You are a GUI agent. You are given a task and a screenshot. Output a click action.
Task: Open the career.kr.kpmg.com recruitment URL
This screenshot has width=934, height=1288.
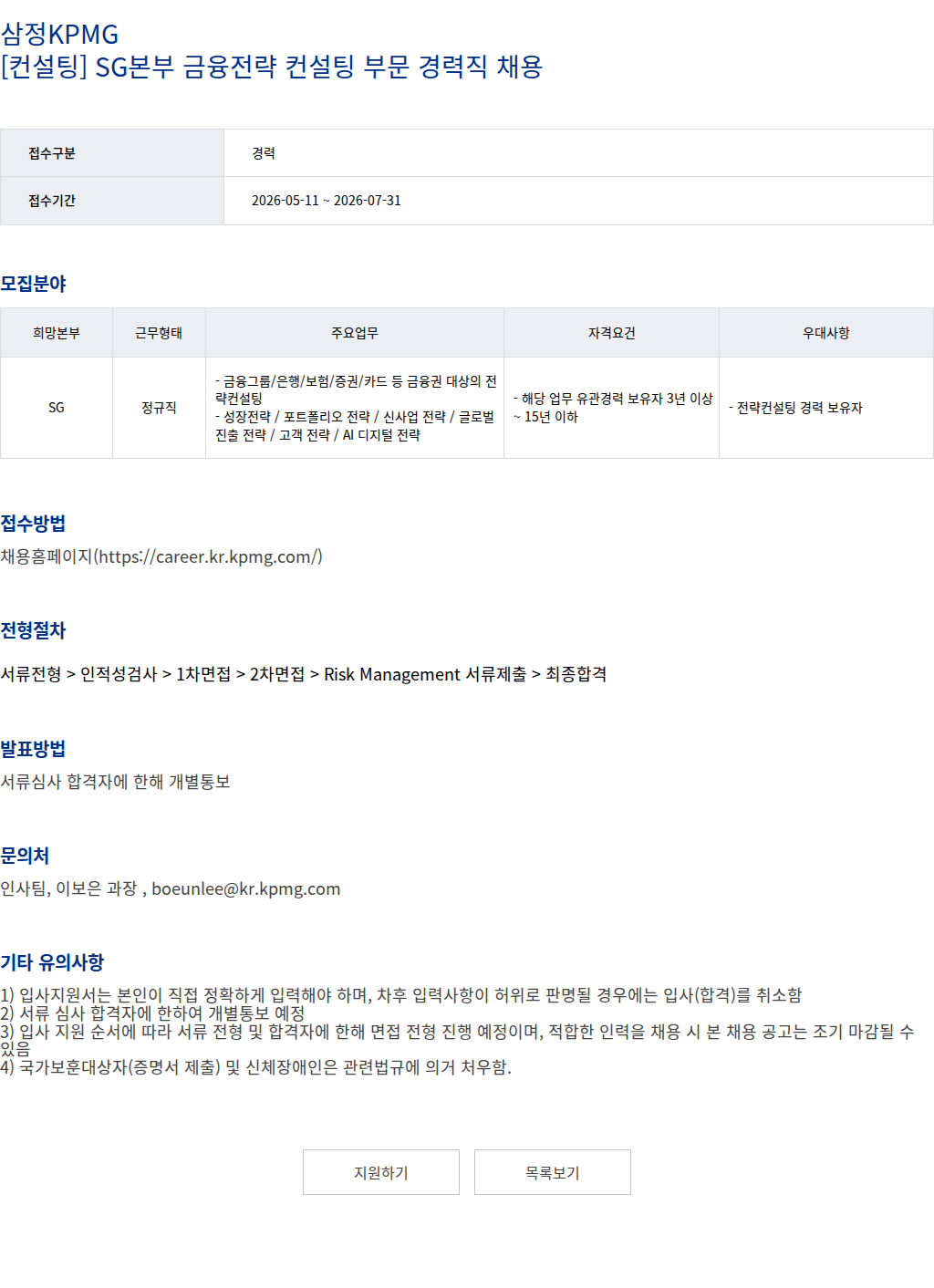click(210, 556)
